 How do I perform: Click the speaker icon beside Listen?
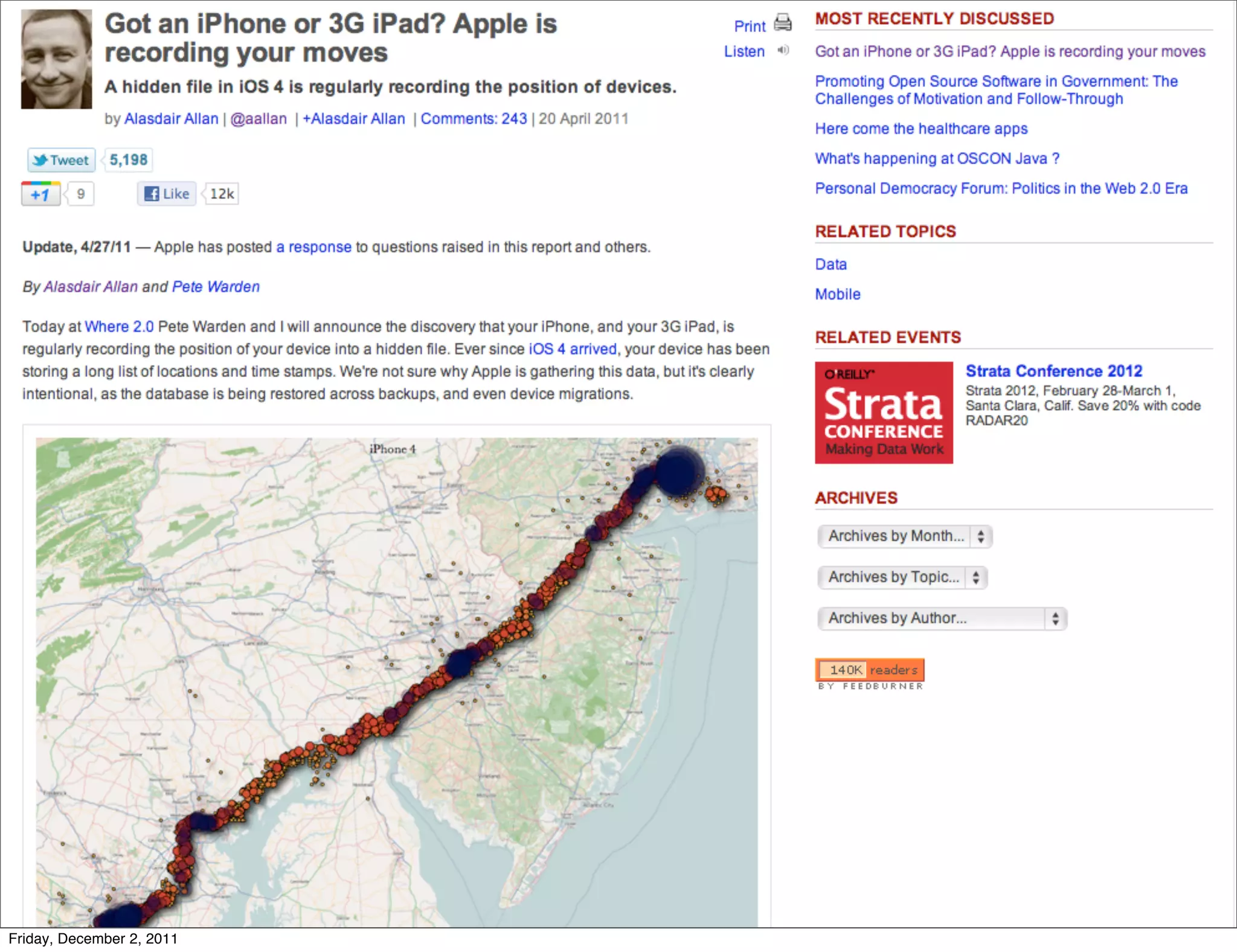783,51
